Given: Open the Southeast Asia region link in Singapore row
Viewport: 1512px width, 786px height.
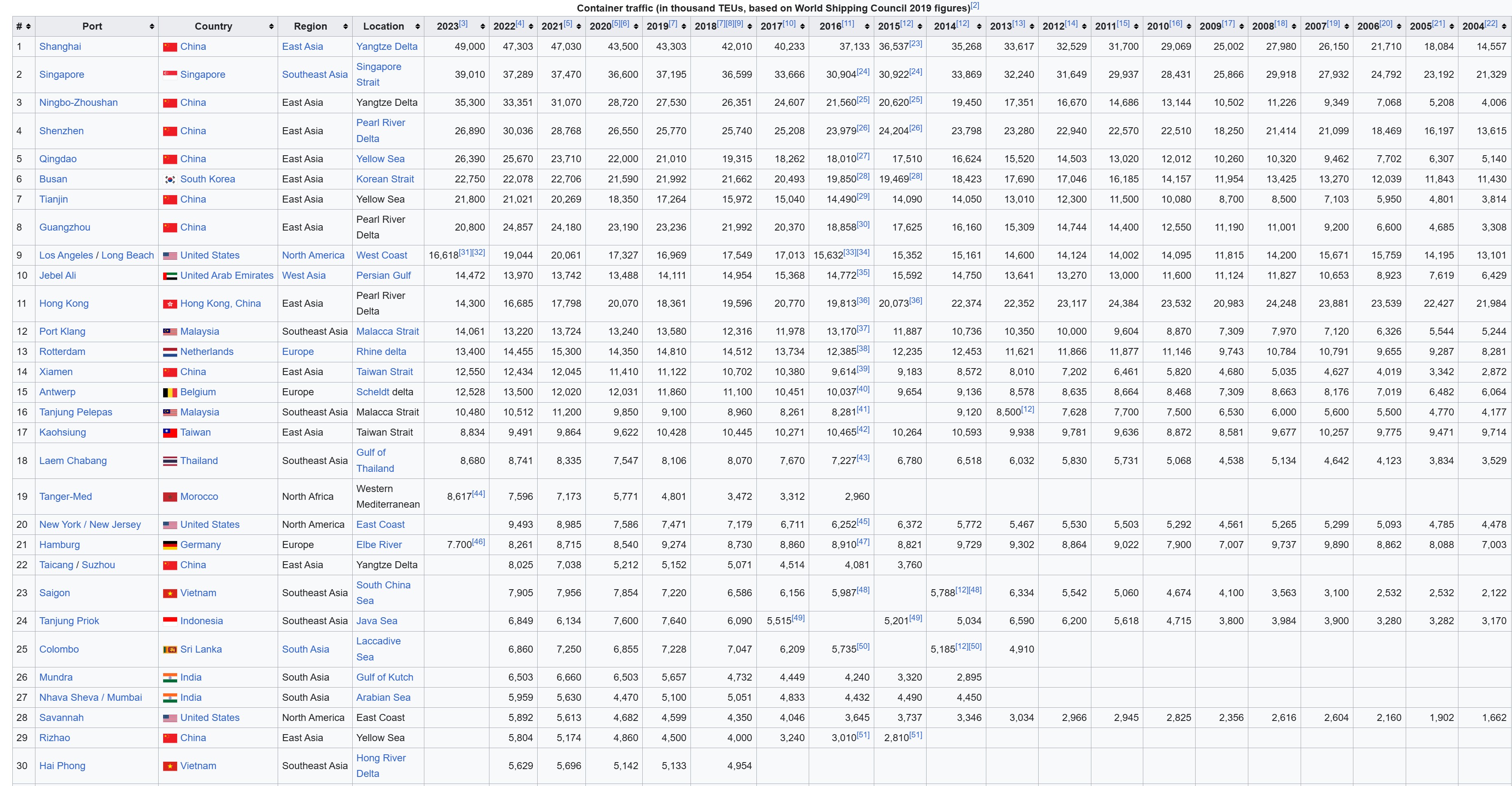Looking at the screenshot, I should click(x=315, y=75).
